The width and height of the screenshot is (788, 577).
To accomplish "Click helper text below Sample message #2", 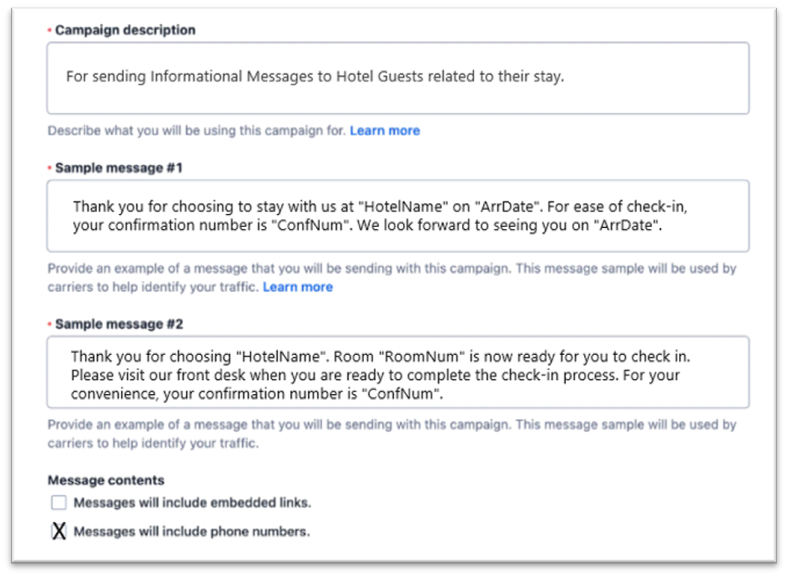I will pos(390,433).
